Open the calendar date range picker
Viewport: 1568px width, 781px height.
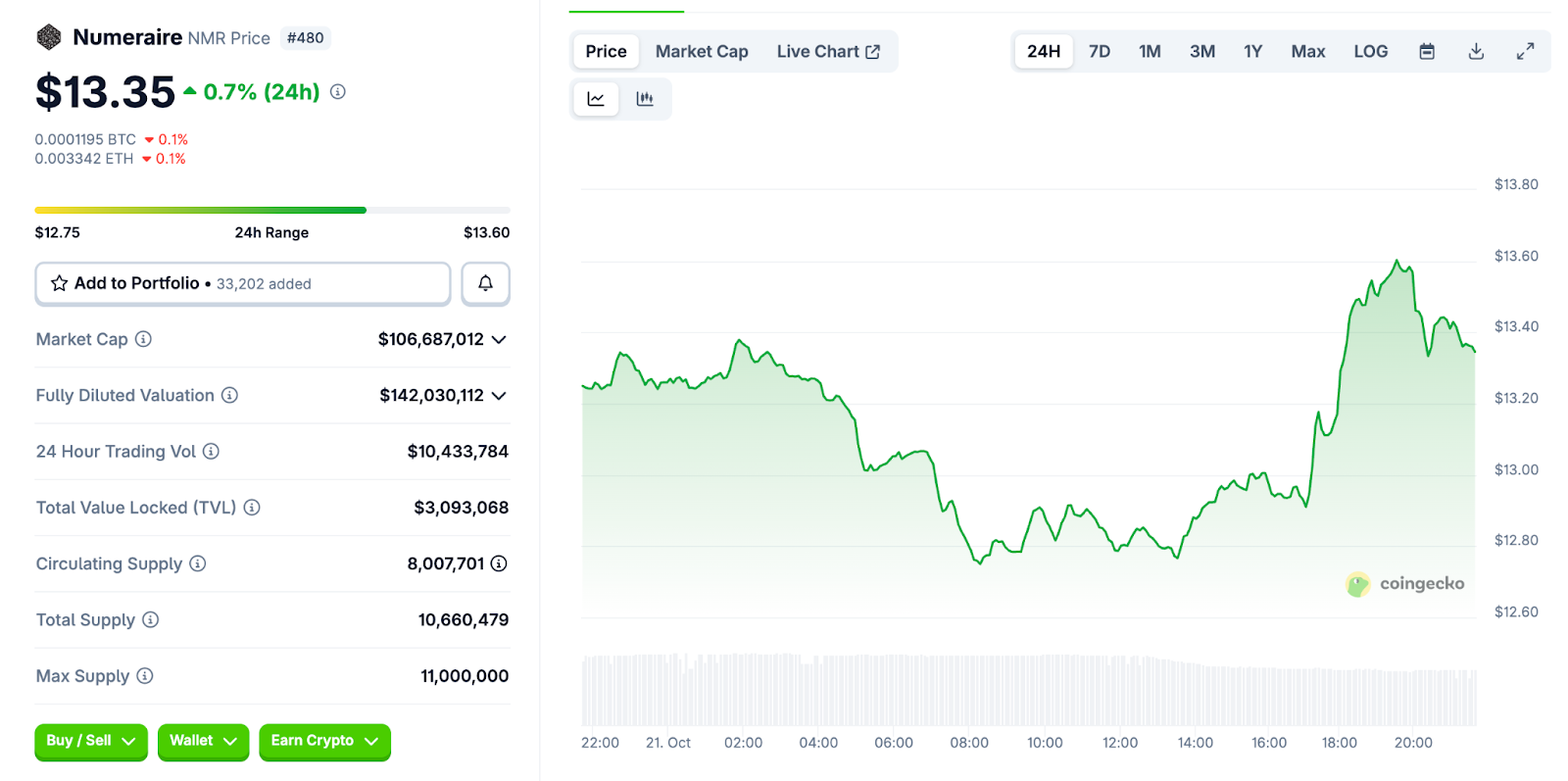tap(1427, 52)
